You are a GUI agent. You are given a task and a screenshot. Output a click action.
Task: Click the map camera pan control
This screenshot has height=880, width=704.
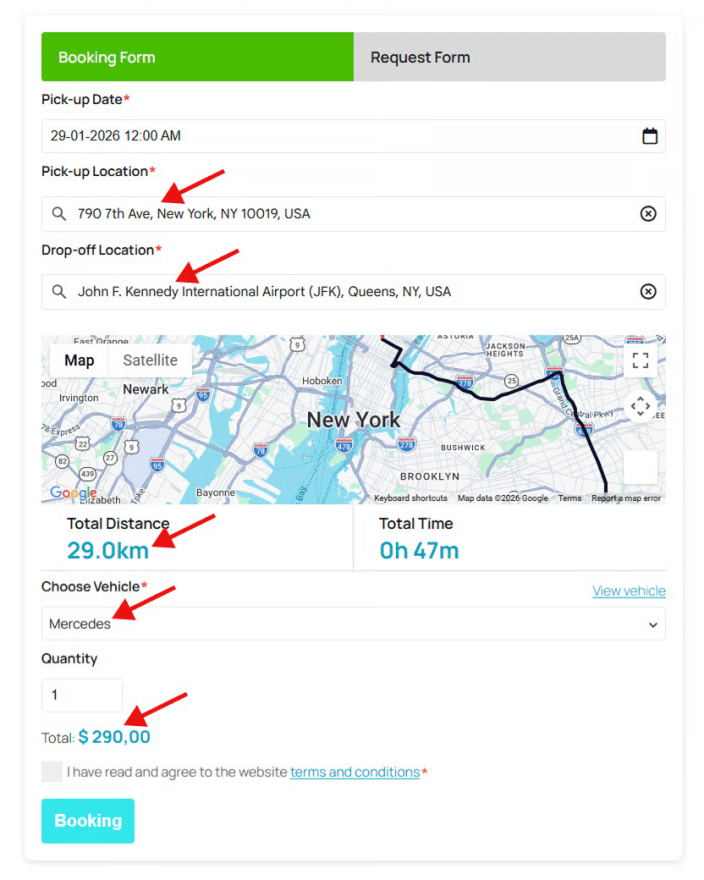click(640, 406)
